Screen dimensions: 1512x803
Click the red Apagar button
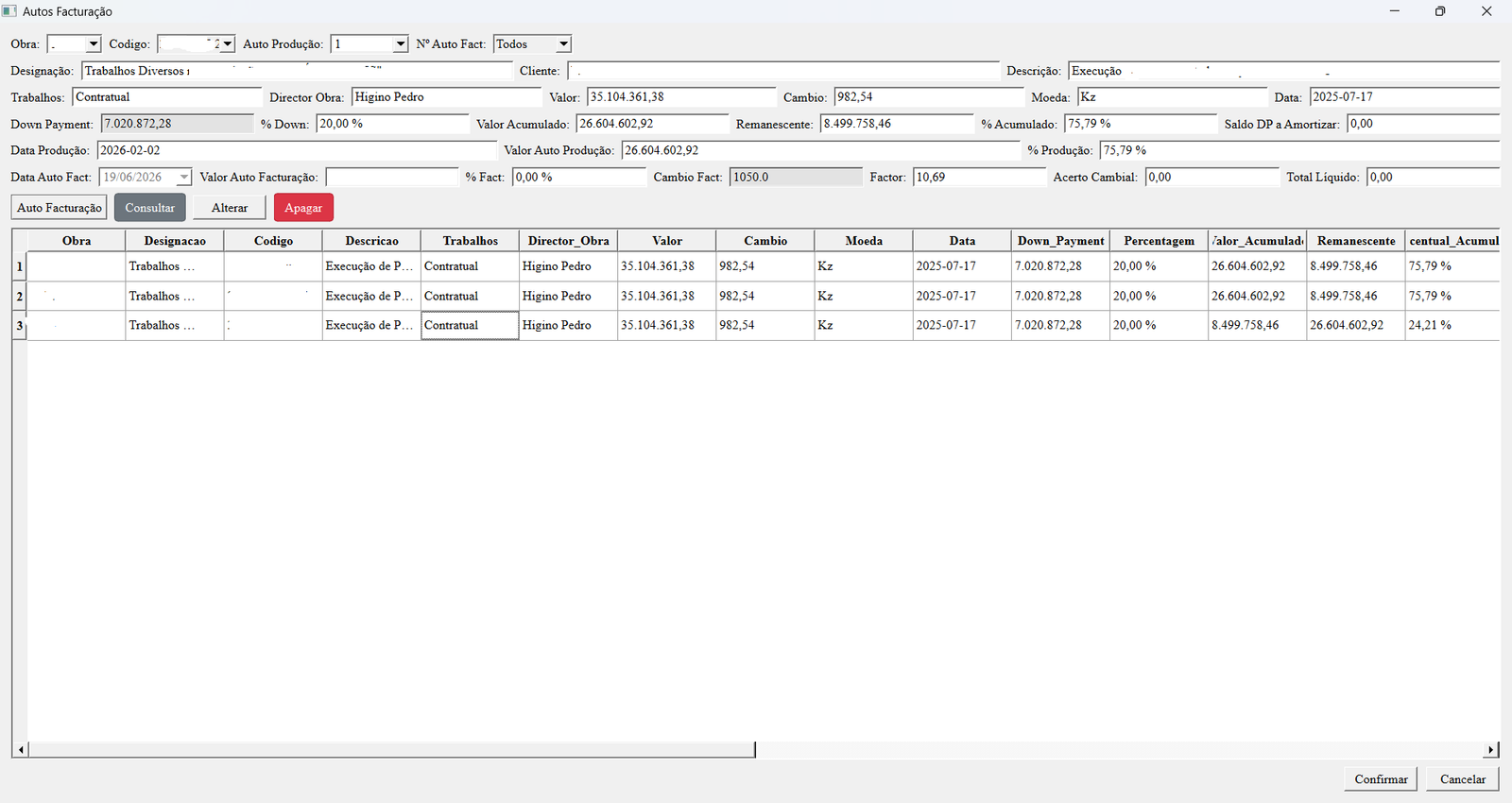303,208
